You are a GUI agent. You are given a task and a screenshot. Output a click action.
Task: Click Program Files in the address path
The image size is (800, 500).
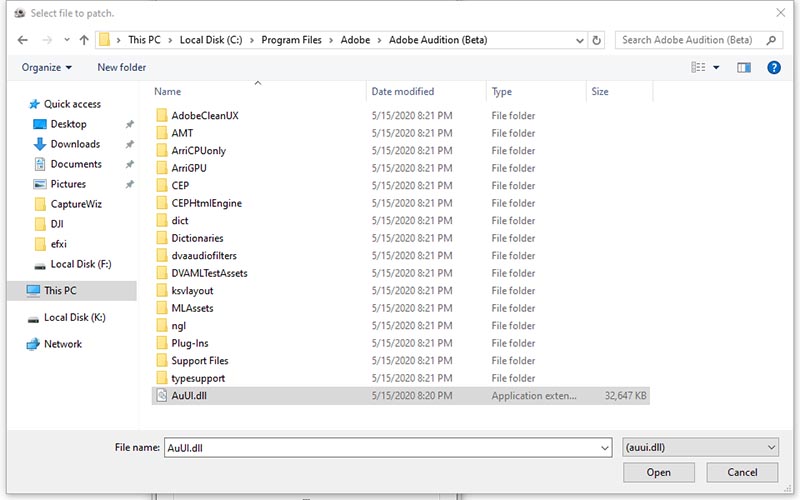[x=291, y=40]
